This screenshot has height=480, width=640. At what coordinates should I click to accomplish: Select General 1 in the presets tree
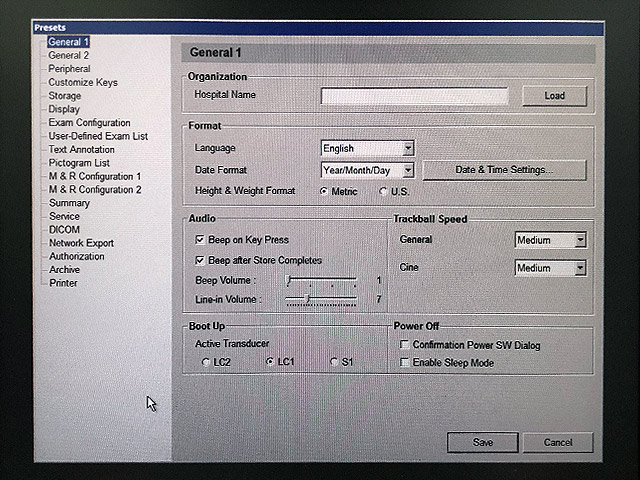68,42
